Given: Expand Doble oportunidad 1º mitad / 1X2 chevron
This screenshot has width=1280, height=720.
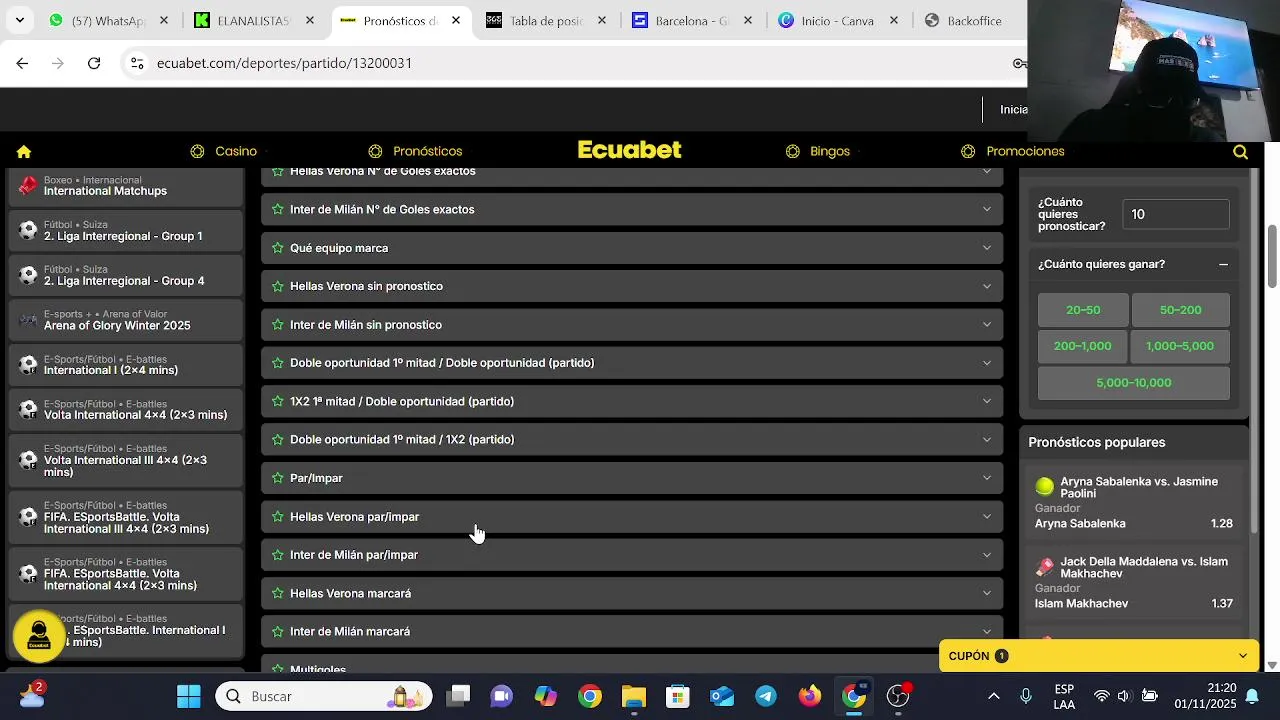Looking at the screenshot, I should 987,440.
